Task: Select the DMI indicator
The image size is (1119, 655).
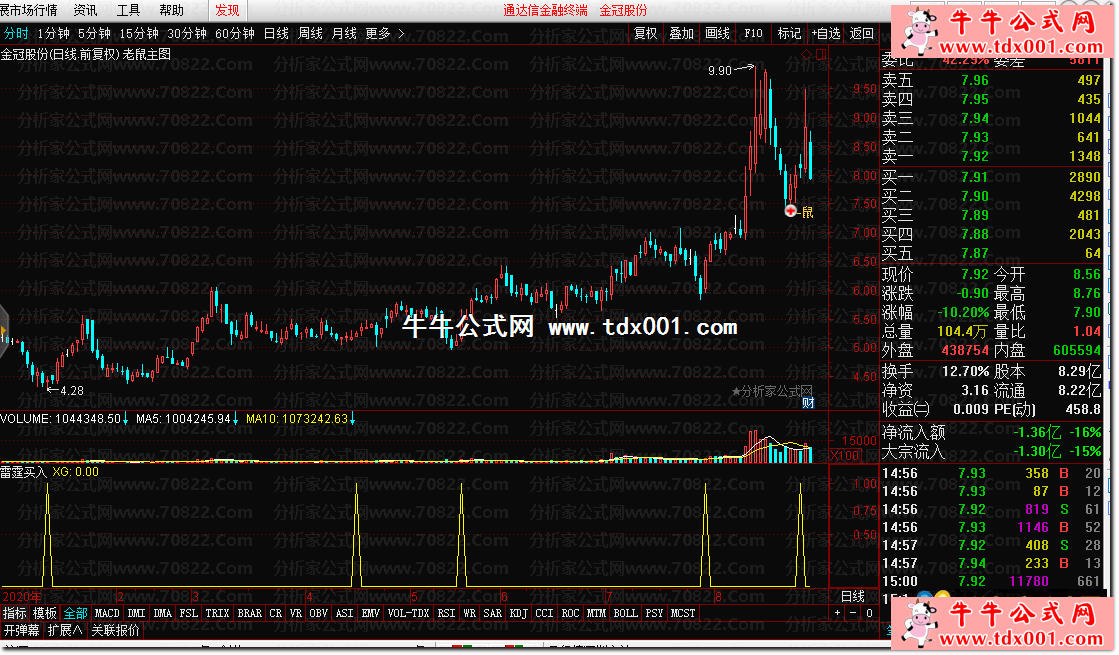Action: (136, 613)
